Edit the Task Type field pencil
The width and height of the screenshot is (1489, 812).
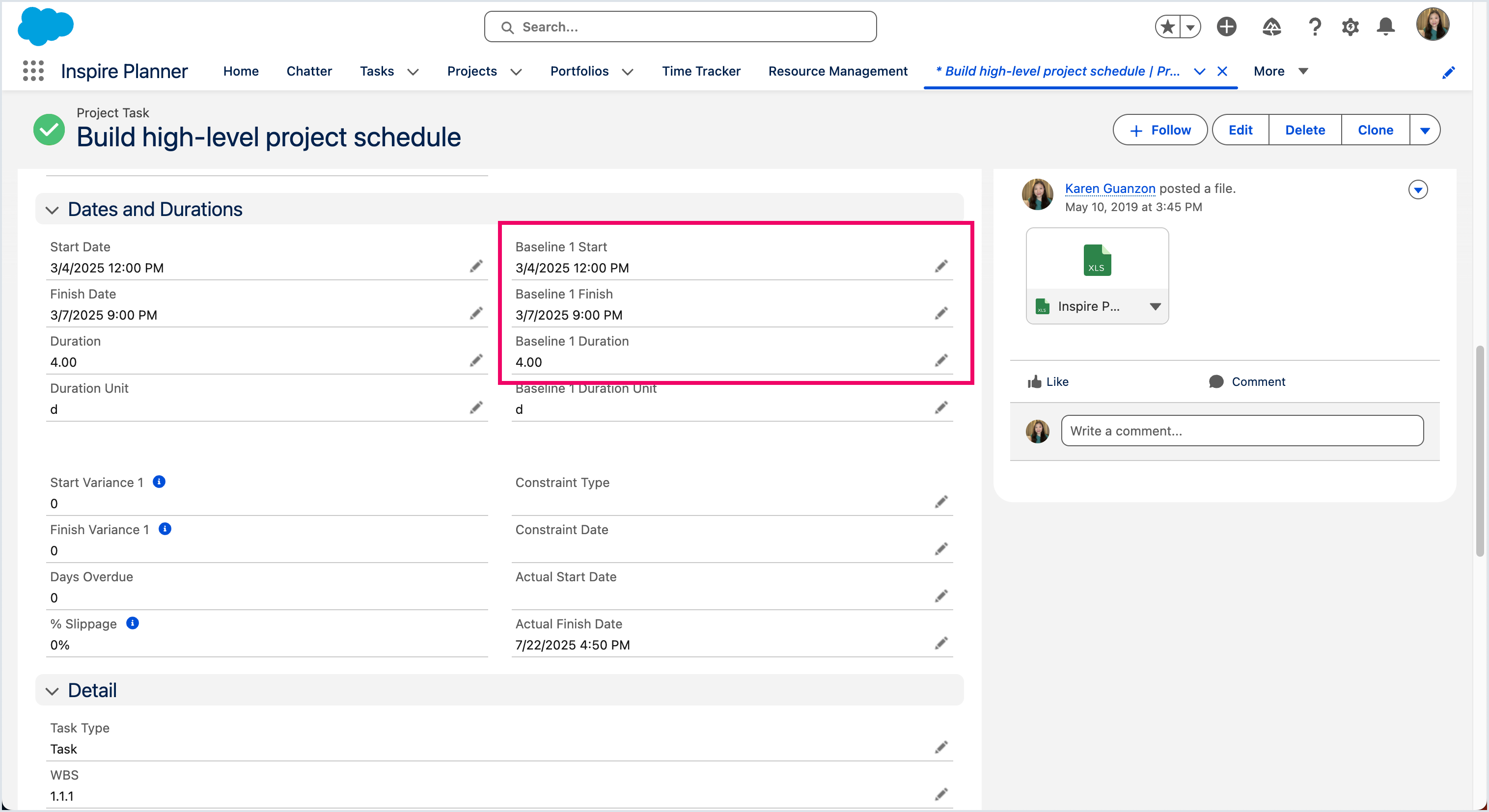coord(941,747)
